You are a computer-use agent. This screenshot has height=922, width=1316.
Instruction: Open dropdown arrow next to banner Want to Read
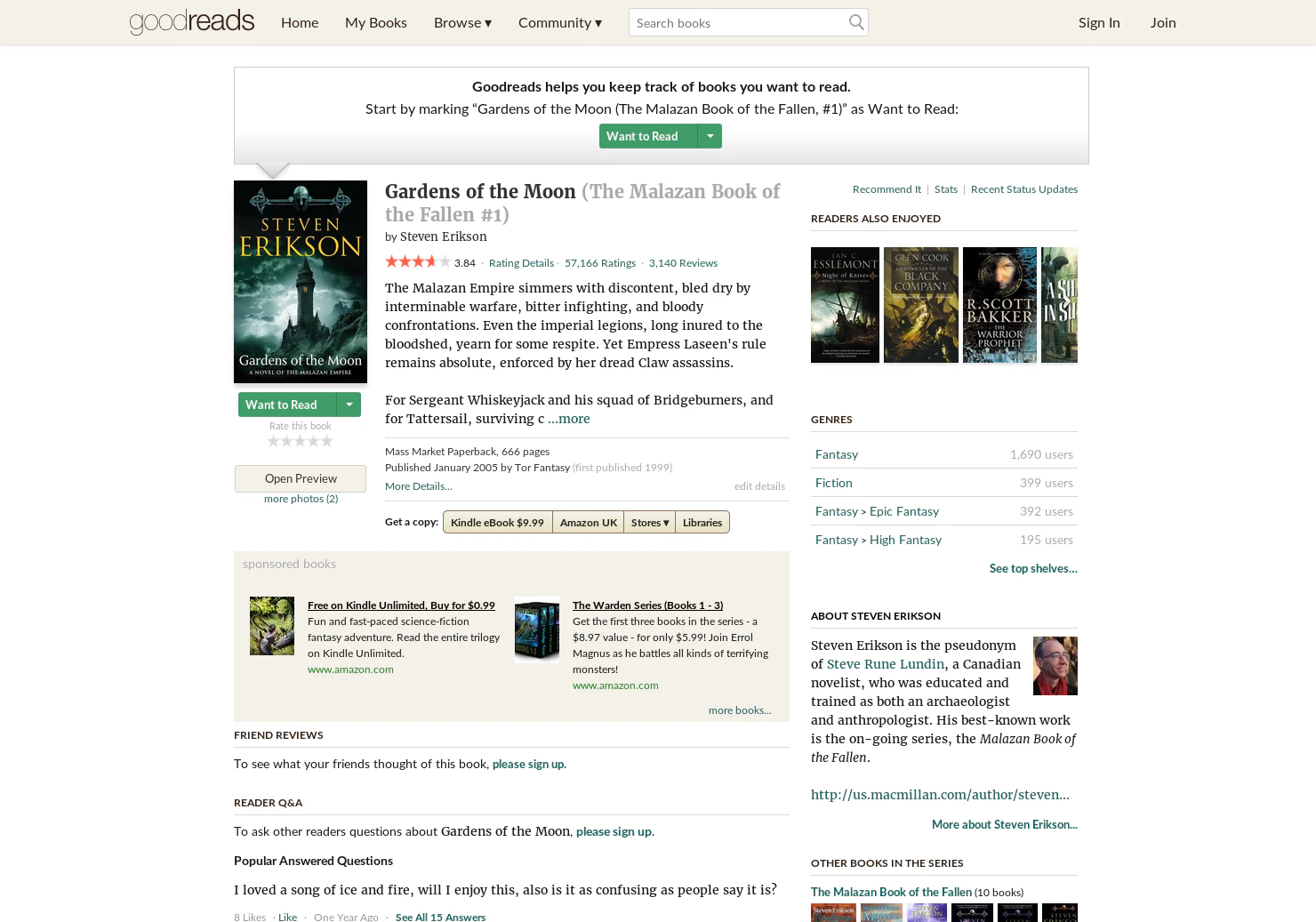710,136
